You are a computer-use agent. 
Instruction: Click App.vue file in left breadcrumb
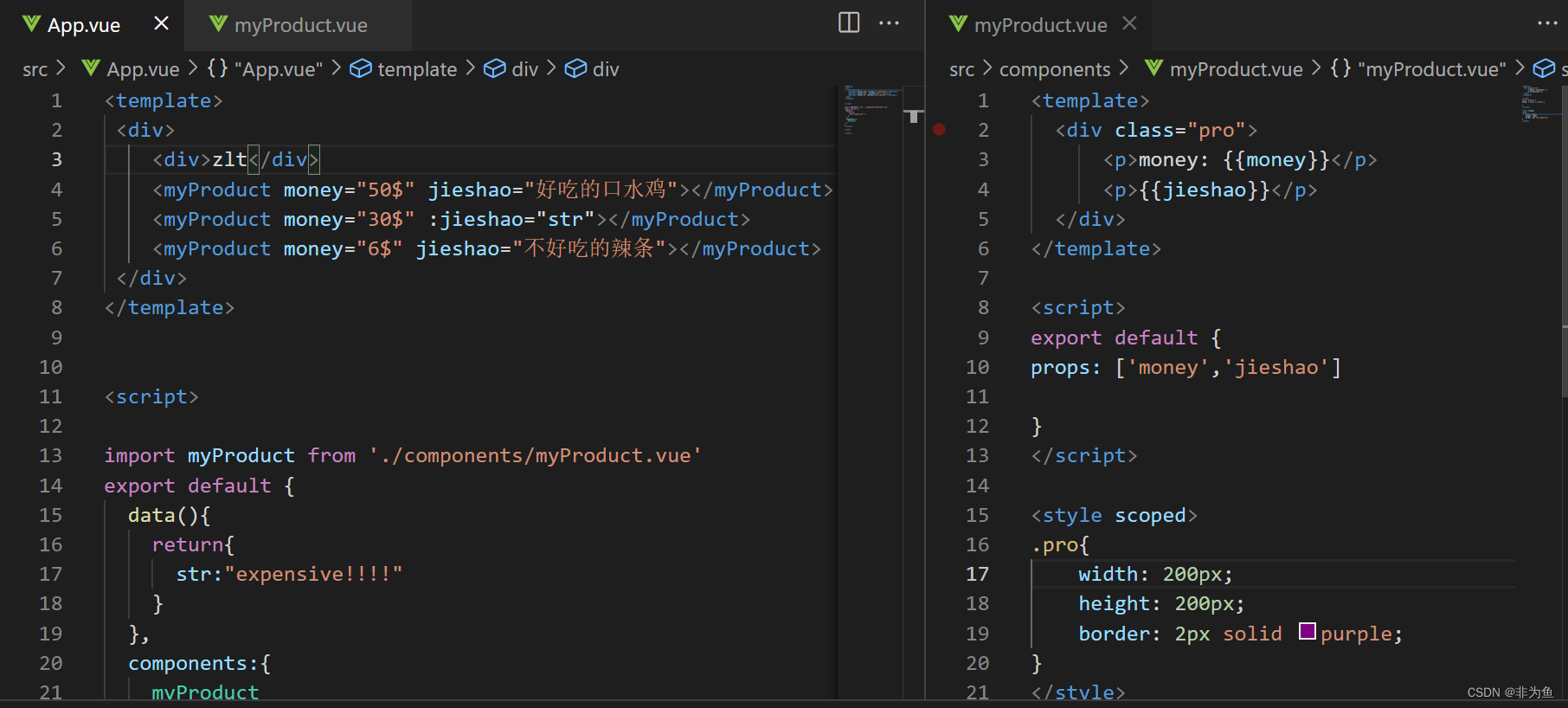[143, 69]
